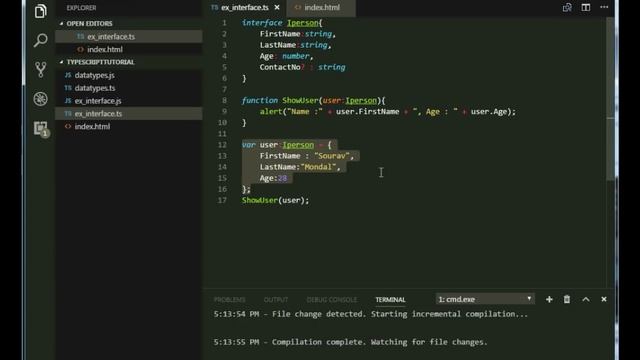Click the alert call on line 9
640x360 pixels.
pyautogui.click(x=271, y=111)
